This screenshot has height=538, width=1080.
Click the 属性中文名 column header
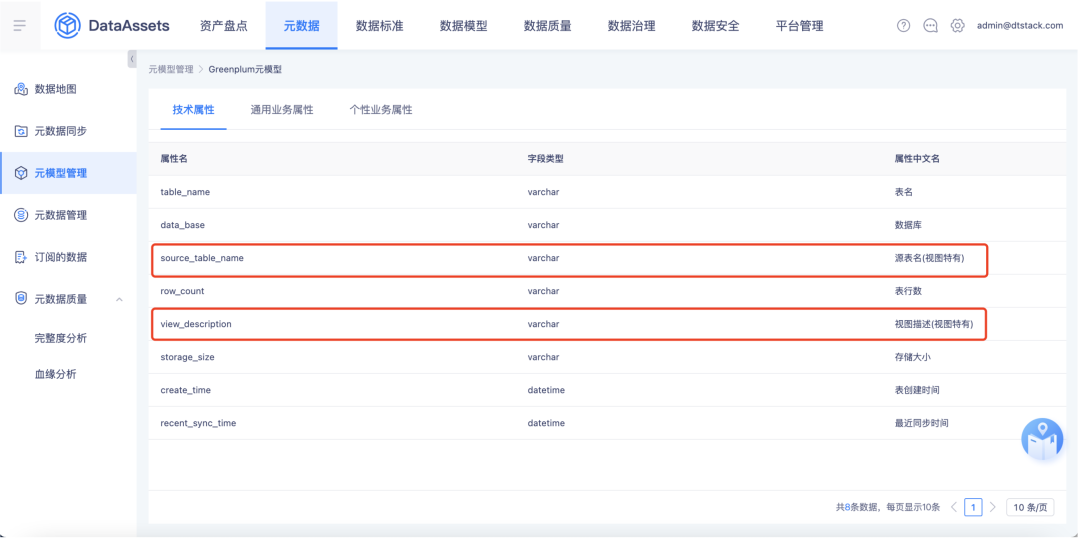[x=917, y=158]
